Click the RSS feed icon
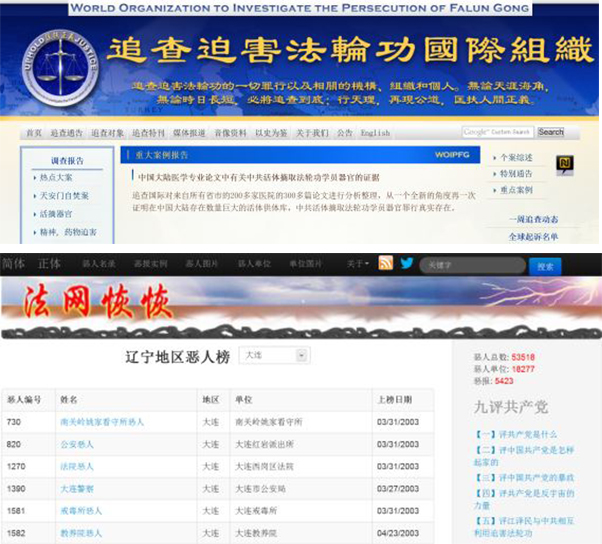 [385, 264]
